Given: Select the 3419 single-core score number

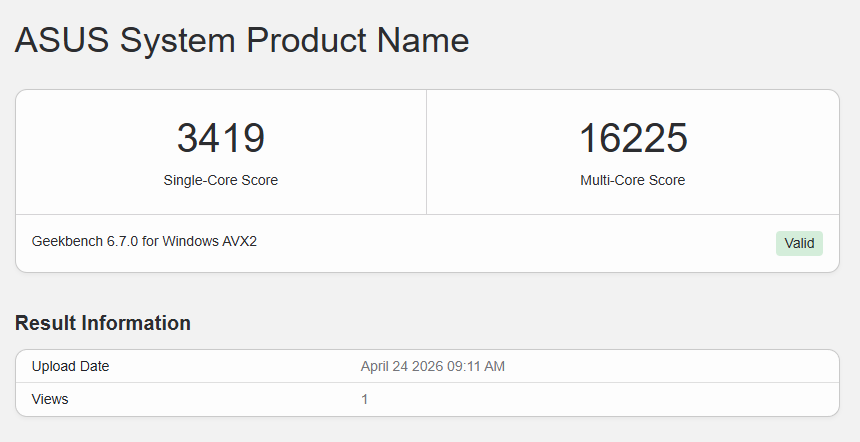Looking at the screenshot, I should tap(221, 138).
